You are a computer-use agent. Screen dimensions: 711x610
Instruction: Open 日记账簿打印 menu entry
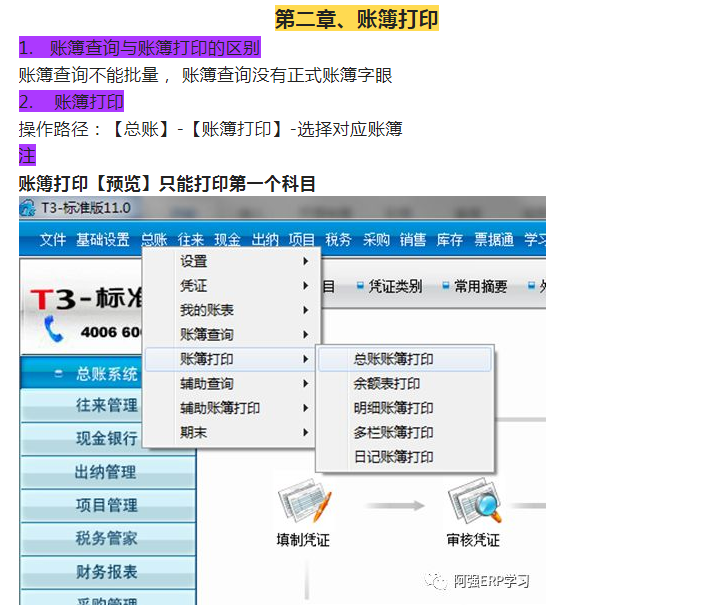pyautogui.click(x=393, y=457)
